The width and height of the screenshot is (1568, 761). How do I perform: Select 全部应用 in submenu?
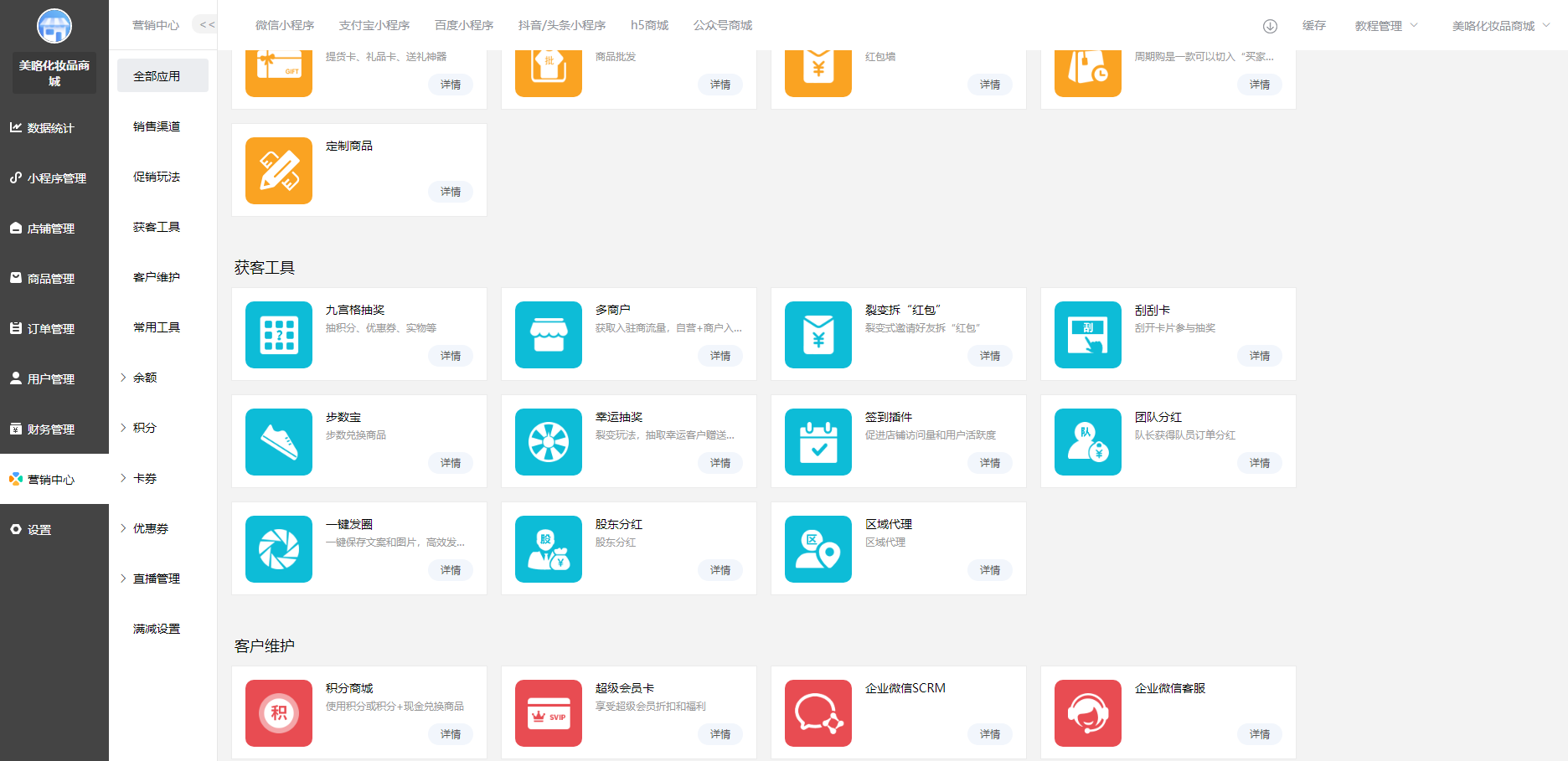162,75
